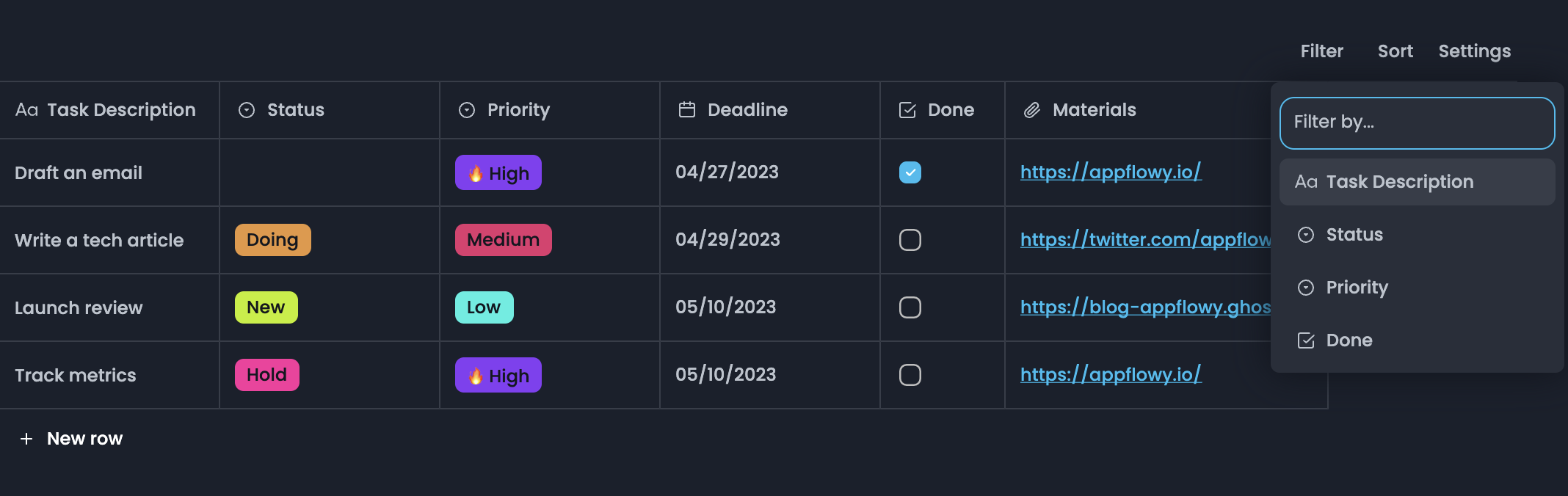This screenshot has height=496, width=1568.
Task: Click the Done checkbox icon in filter list
Action: 1306,340
